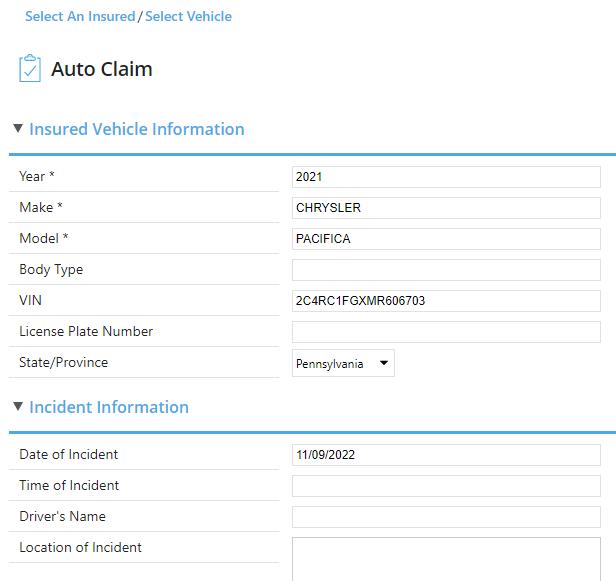
Task: Click the Model field containing PACIFICA
Action: (x=446, y=239)
